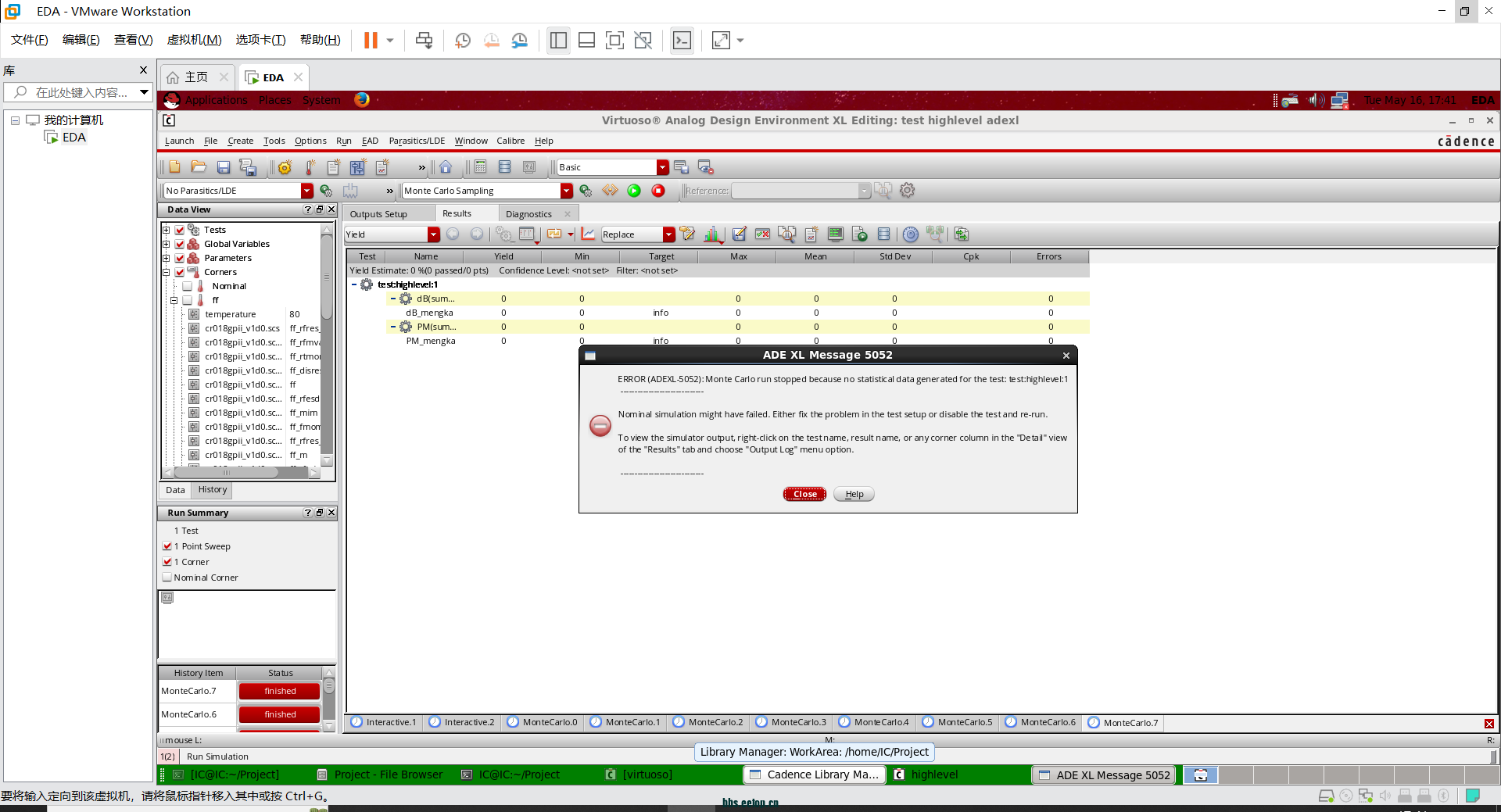Toggle the Global Variables checkbox
Image resolution: width=1501 pixels, height=812 pixels.
tap(180, 244)
